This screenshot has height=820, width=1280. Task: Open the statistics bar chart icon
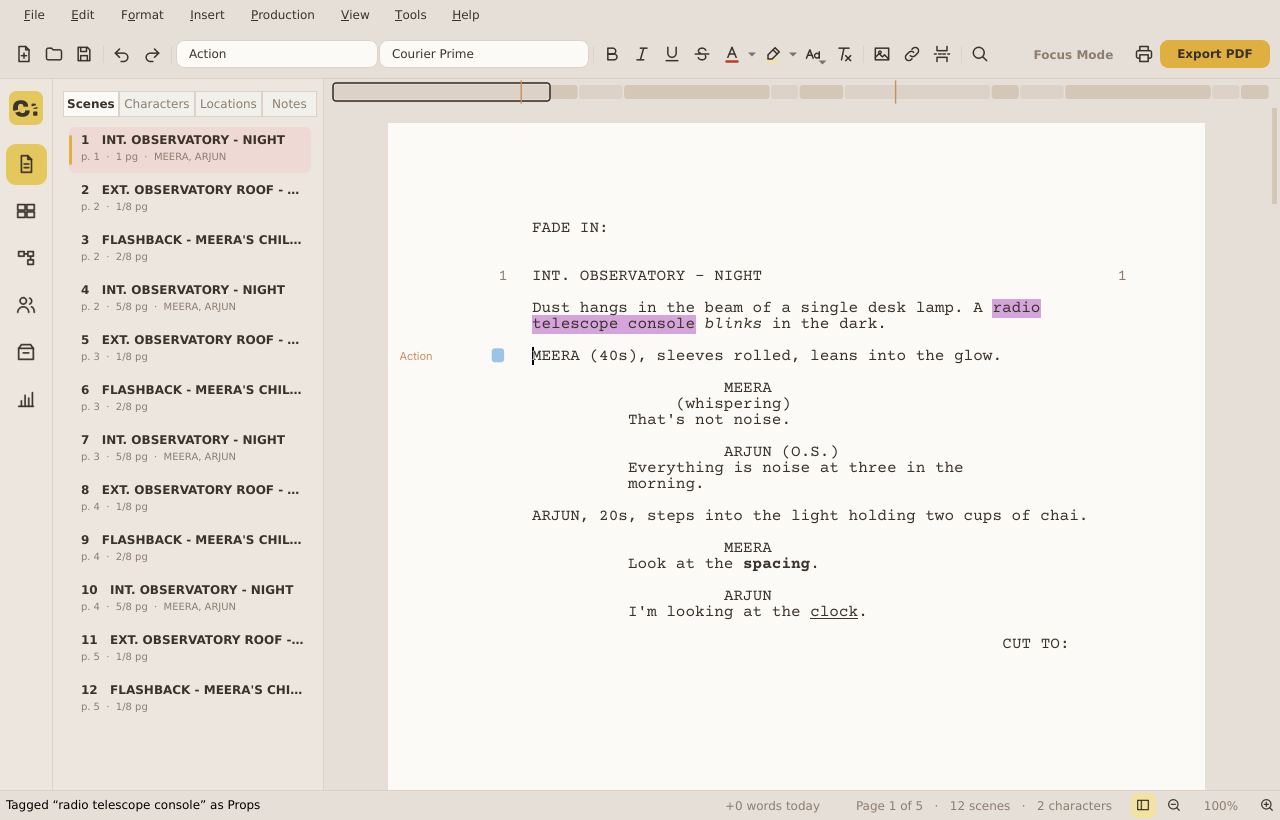pos(26,400)
